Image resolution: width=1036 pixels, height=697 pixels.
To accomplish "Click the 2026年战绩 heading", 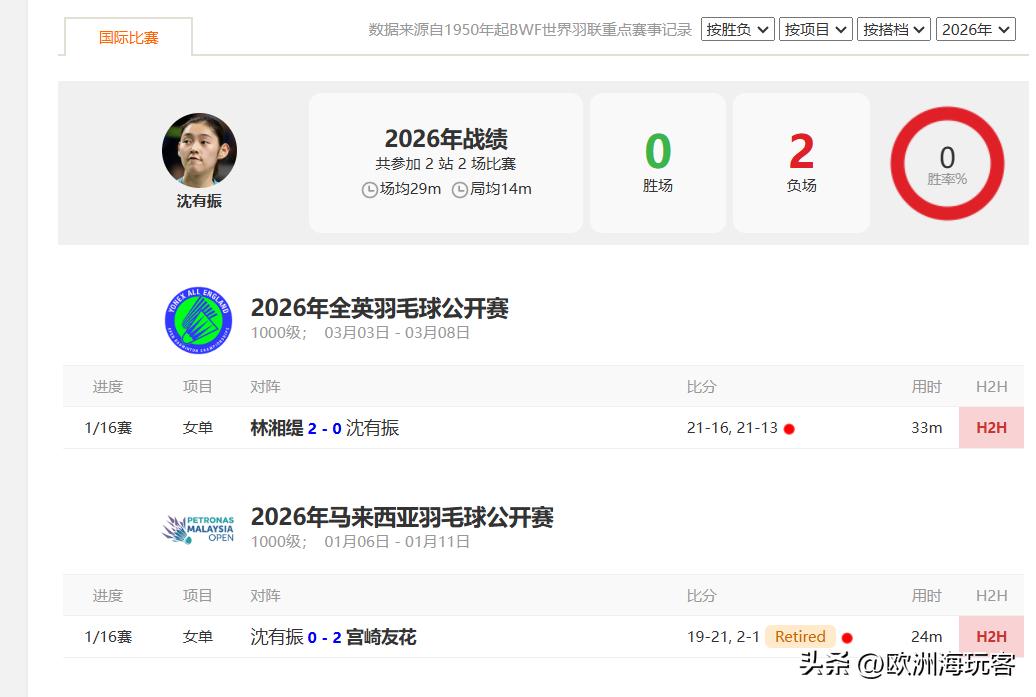I will (x=446, y=139).
